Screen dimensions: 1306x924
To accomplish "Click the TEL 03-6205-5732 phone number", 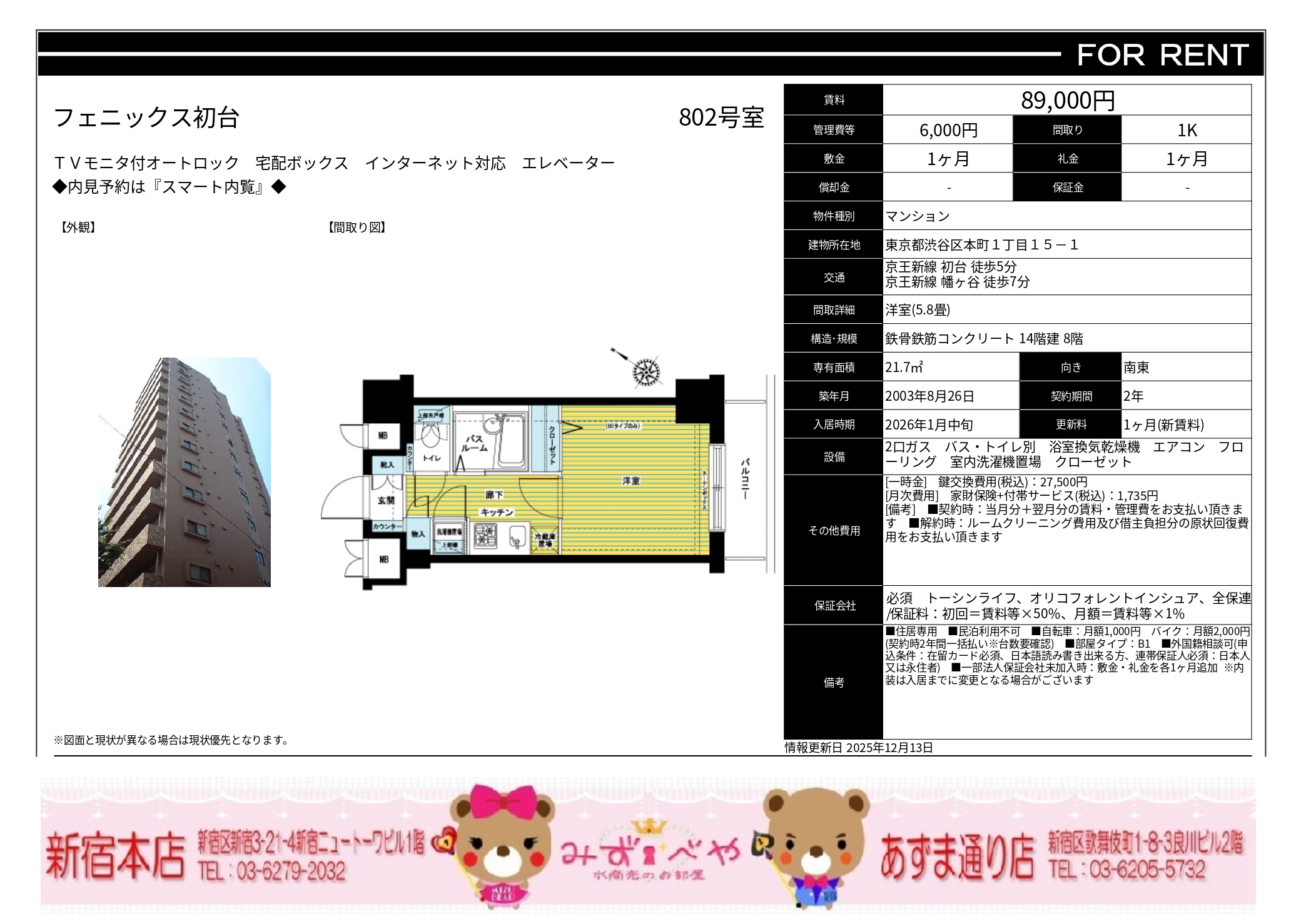I will (x=1127, y=869).
